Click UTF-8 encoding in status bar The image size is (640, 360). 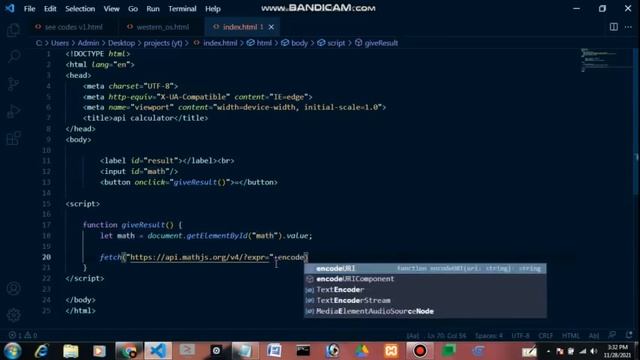520,336
